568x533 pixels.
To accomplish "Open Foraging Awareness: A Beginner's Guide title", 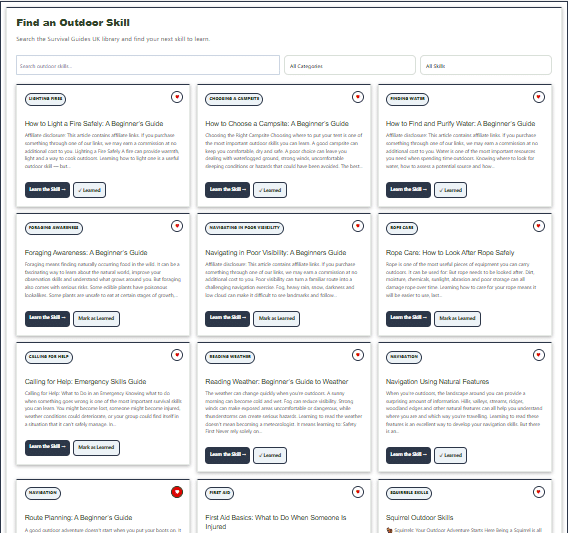I will click(86, 253).
